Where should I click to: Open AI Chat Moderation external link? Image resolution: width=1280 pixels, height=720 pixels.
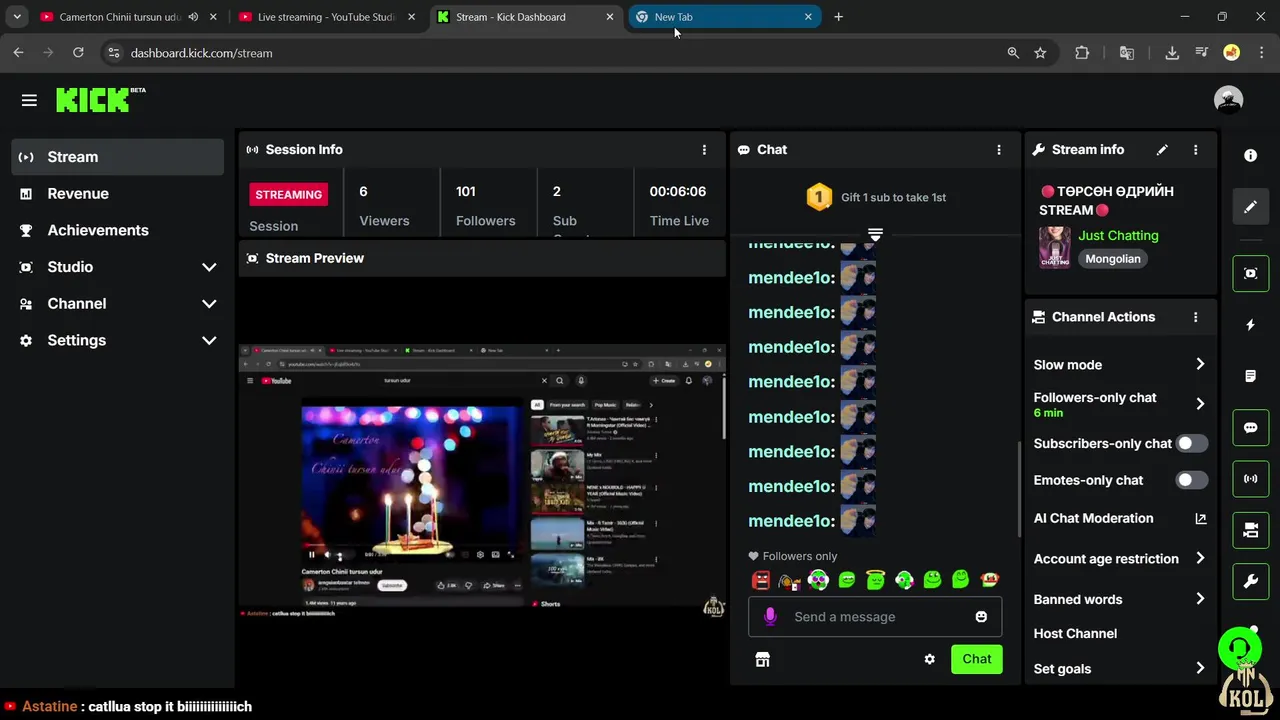tap(1200, 519)
